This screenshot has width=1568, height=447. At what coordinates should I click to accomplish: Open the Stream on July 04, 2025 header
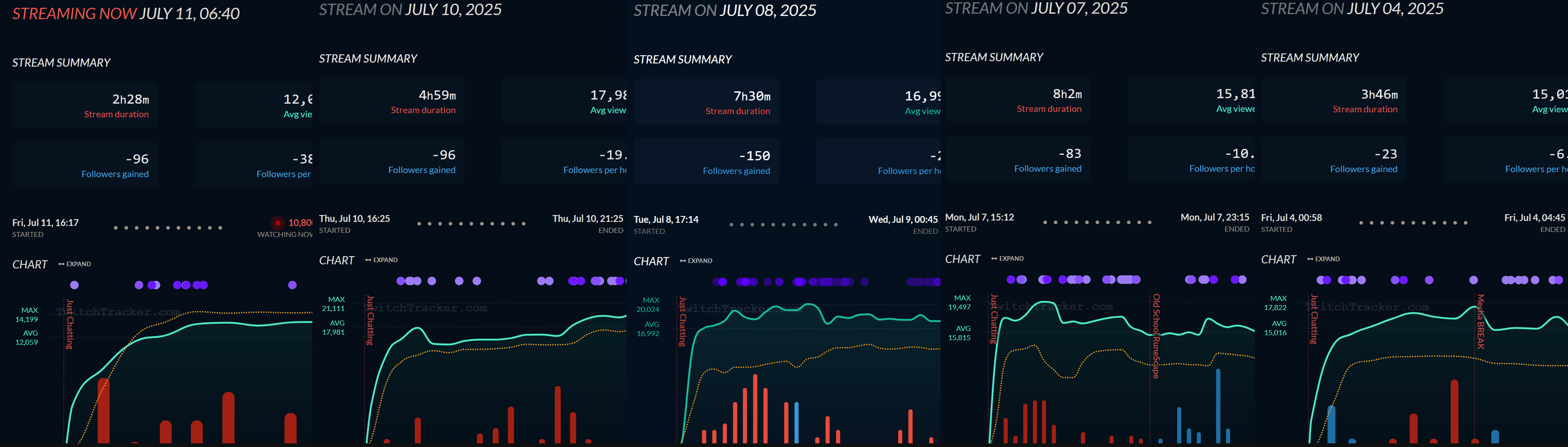tap(1352, 9)
